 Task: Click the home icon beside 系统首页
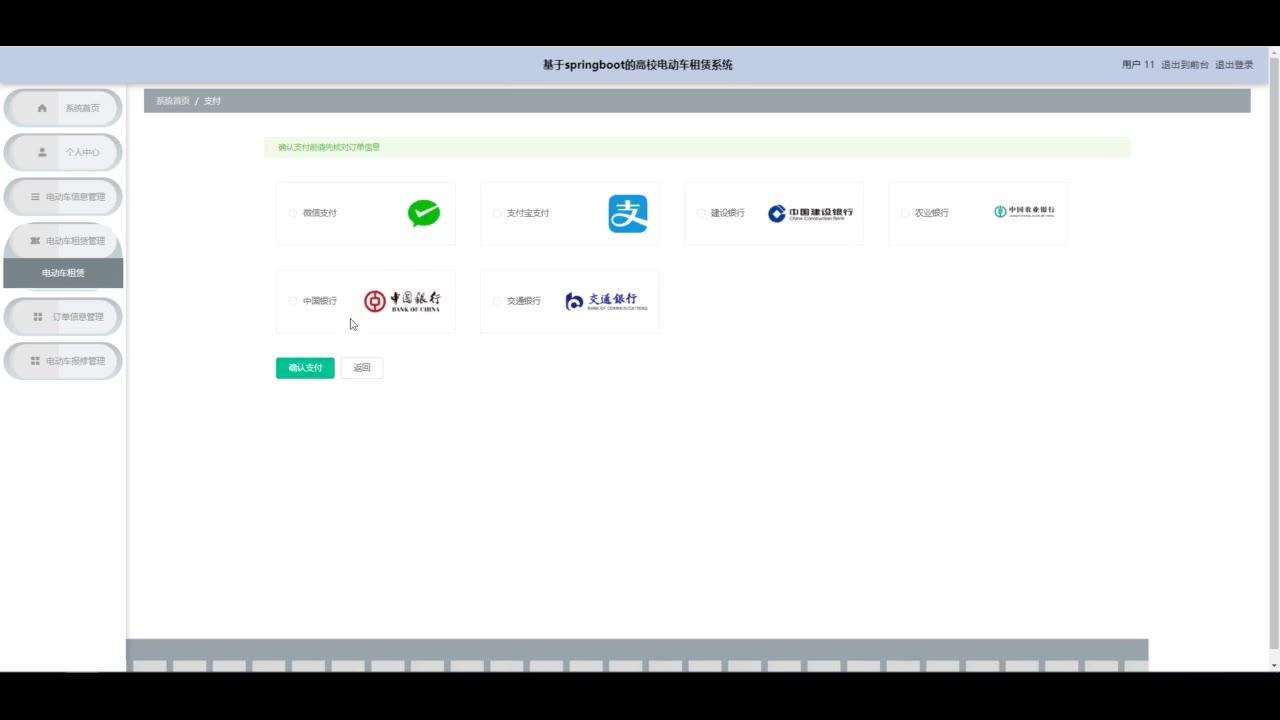pyautogui.click(x=42, y=108)
